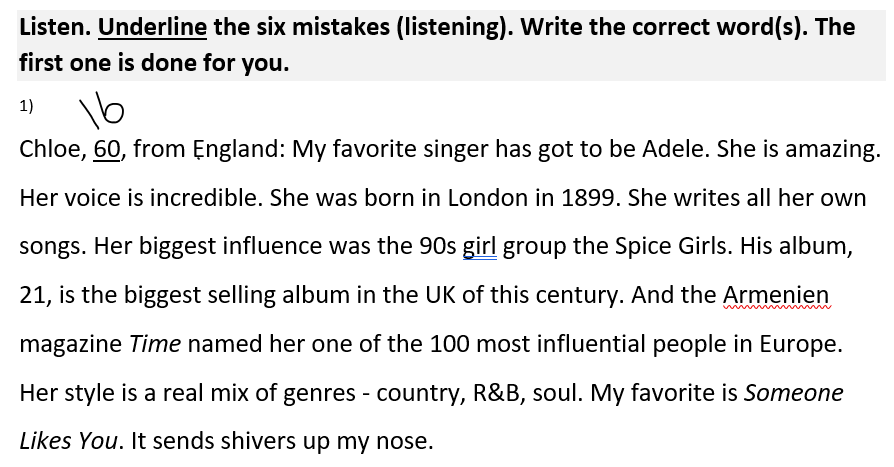The height and width of the screenshot is (467, 894).
Task: Click the word "London" in the second line
Action: [x=487, y=198]
